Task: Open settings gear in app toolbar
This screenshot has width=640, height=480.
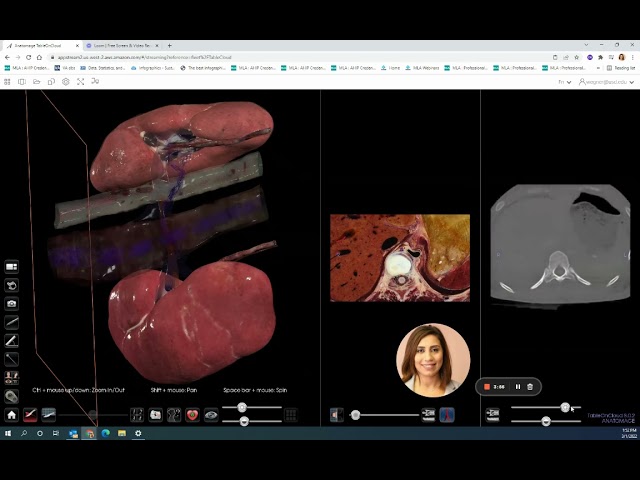Action: pyautogui.click(x=66, y=82)
